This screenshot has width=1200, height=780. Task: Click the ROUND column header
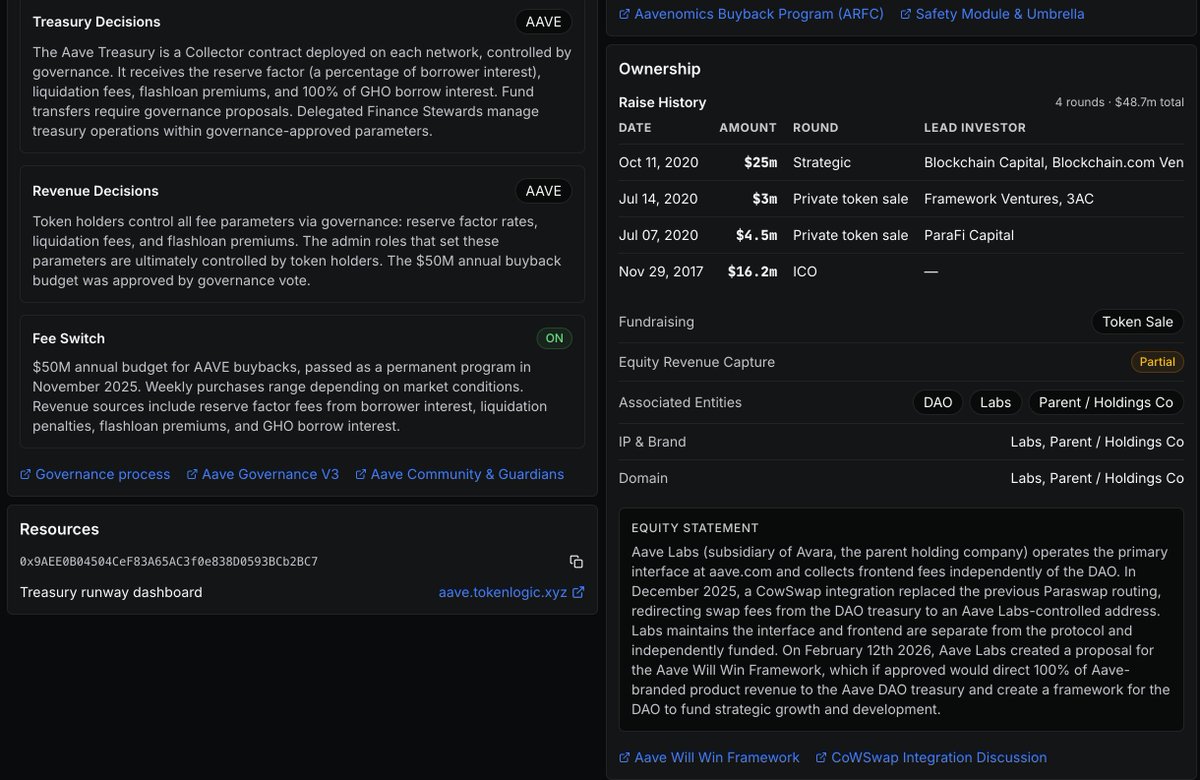tap(816, 128)
